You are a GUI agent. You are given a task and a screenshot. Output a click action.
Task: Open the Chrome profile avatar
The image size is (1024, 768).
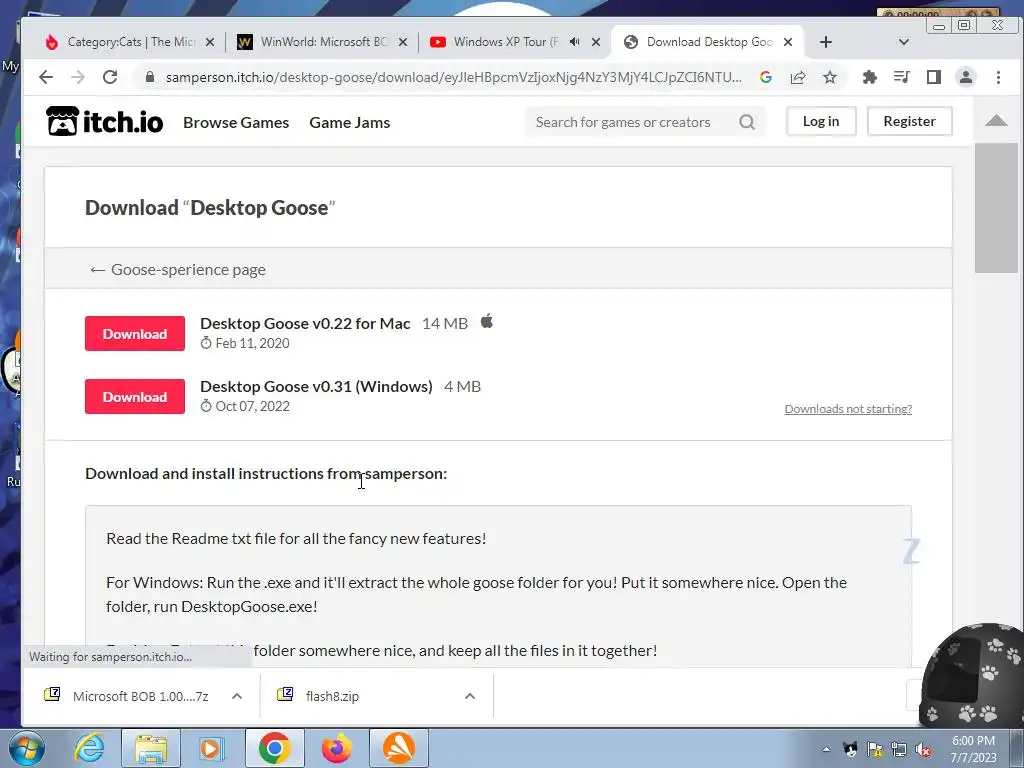965,77
